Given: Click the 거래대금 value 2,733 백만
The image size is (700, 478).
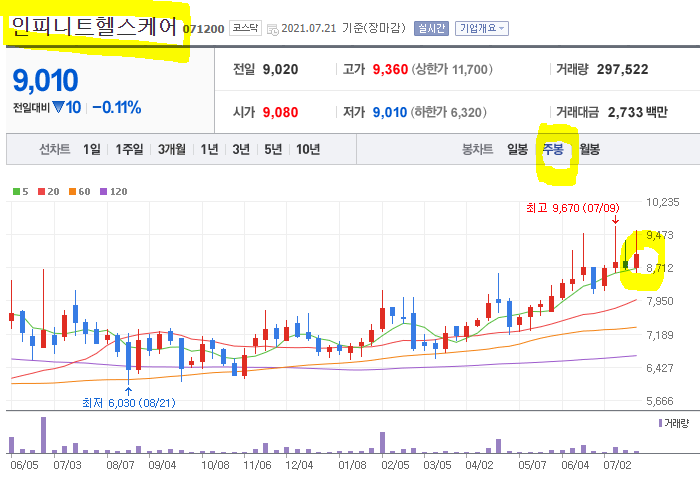Looking at the screenshot, I should pyautogui.click(x=638, y=112).
